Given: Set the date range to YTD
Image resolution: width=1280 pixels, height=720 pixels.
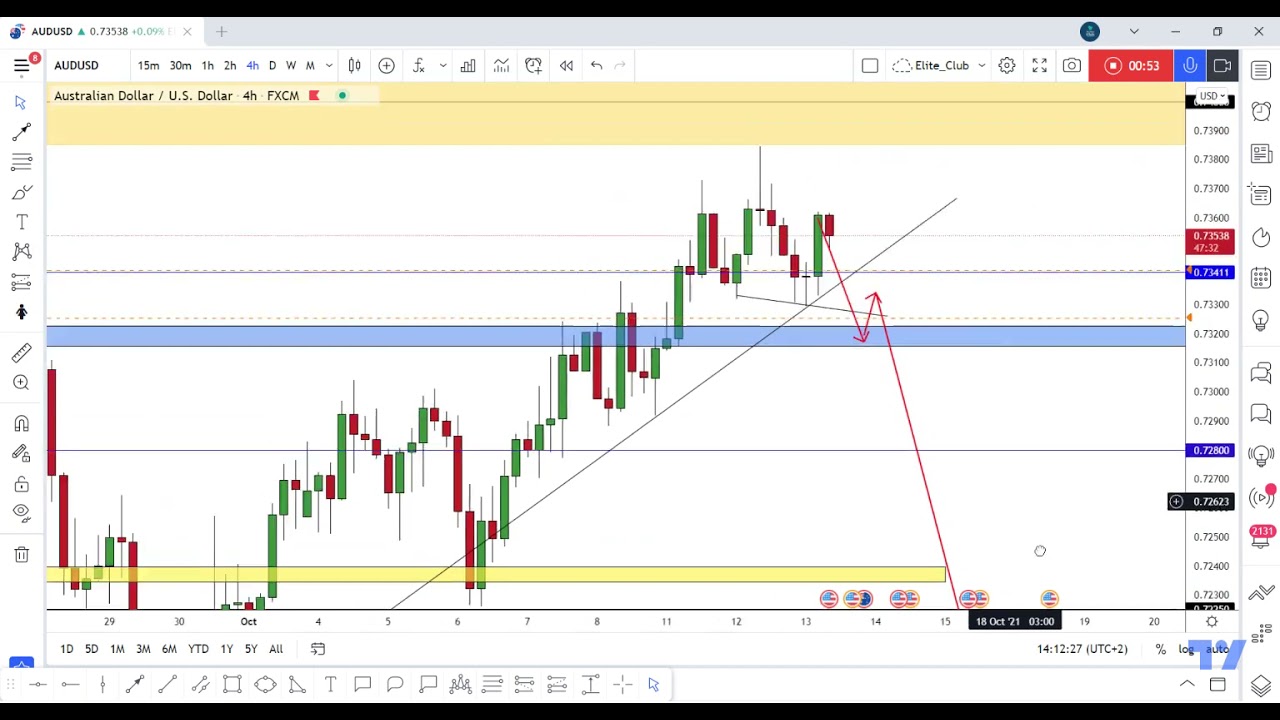Looking at the screenshot, I should [x=198, y=649].
